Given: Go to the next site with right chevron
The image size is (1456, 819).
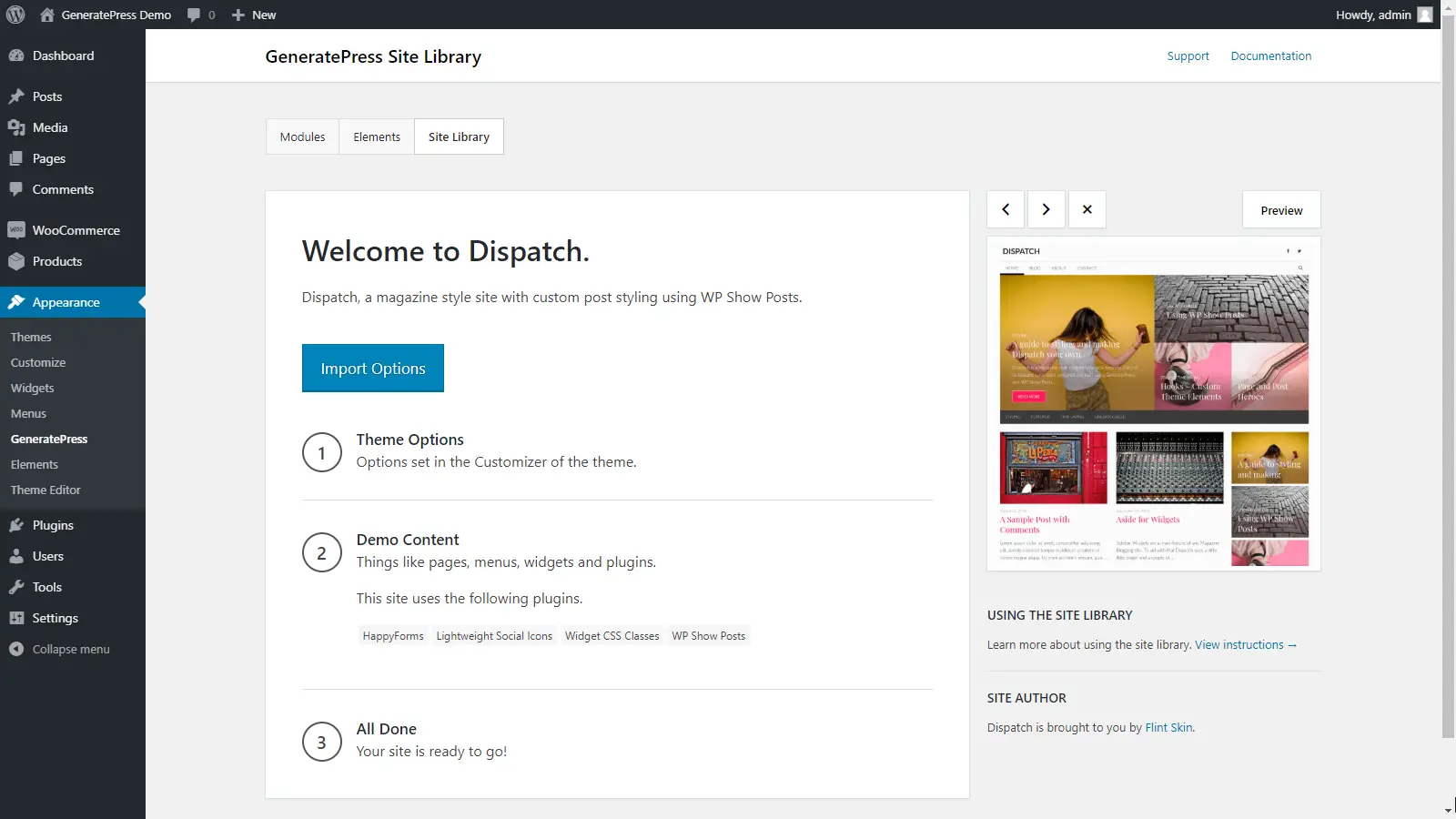Looking at the screenshot, I should (x=1046, y=209).
